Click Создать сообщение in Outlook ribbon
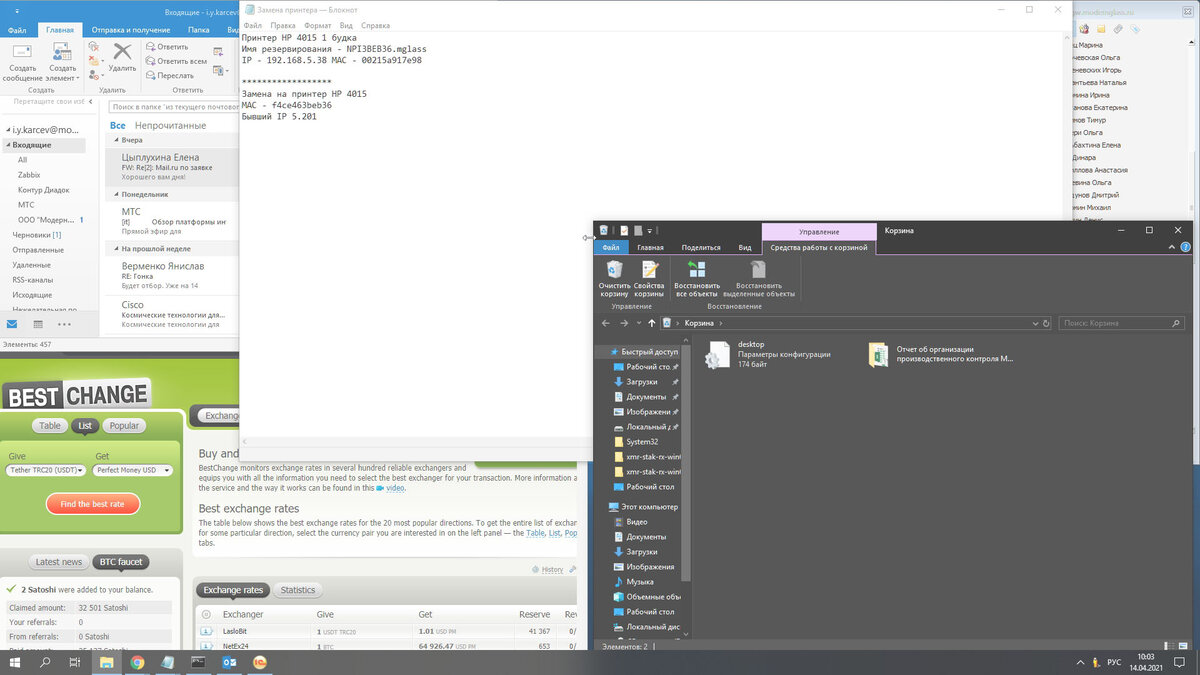Image resolution: width=1200 pixels, height=675 pixels. click(22, 61)
